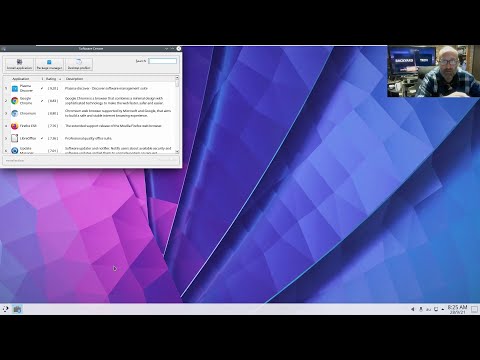Expand the Google Chrome row
Screen dimensions: 480x360
(x=6, y=101)
